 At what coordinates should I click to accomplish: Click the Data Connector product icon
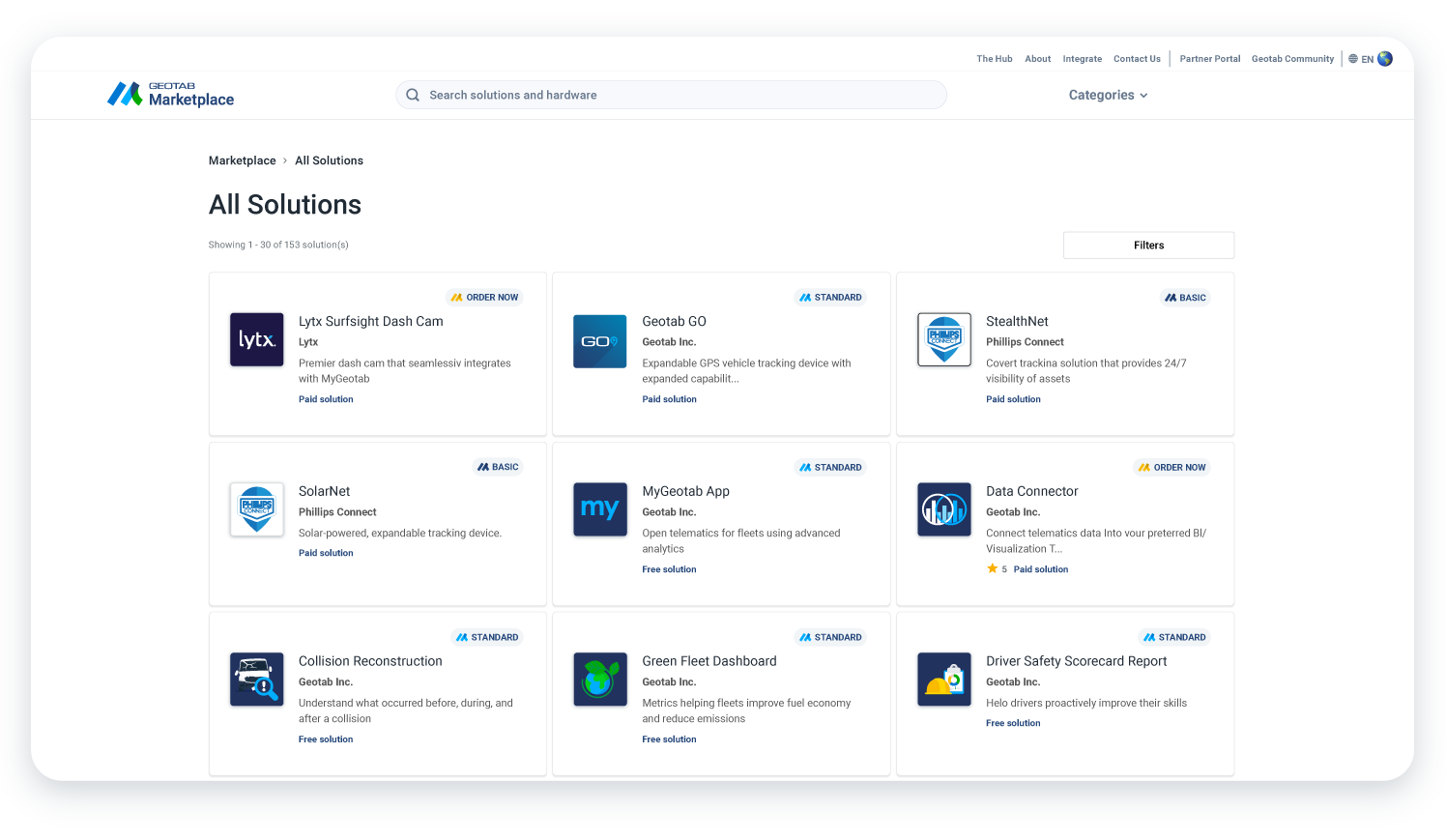[x=943, y=509]
